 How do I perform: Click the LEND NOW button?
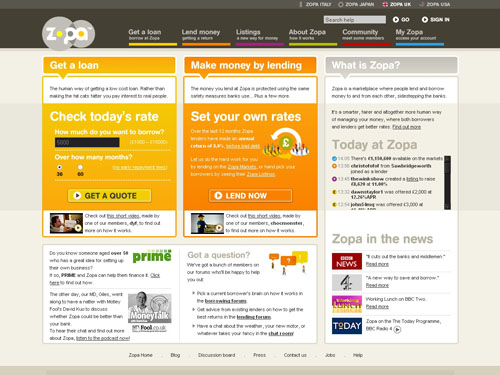251,196
